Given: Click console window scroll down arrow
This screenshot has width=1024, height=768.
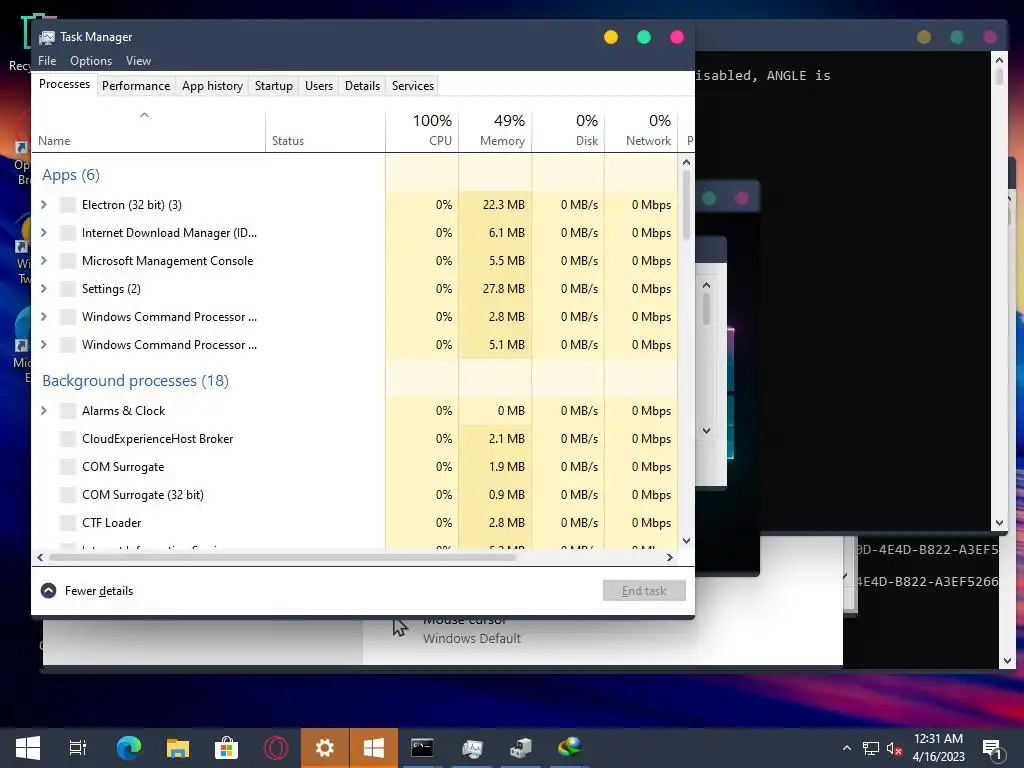Looking at the screenshot, I should point(999,523).
